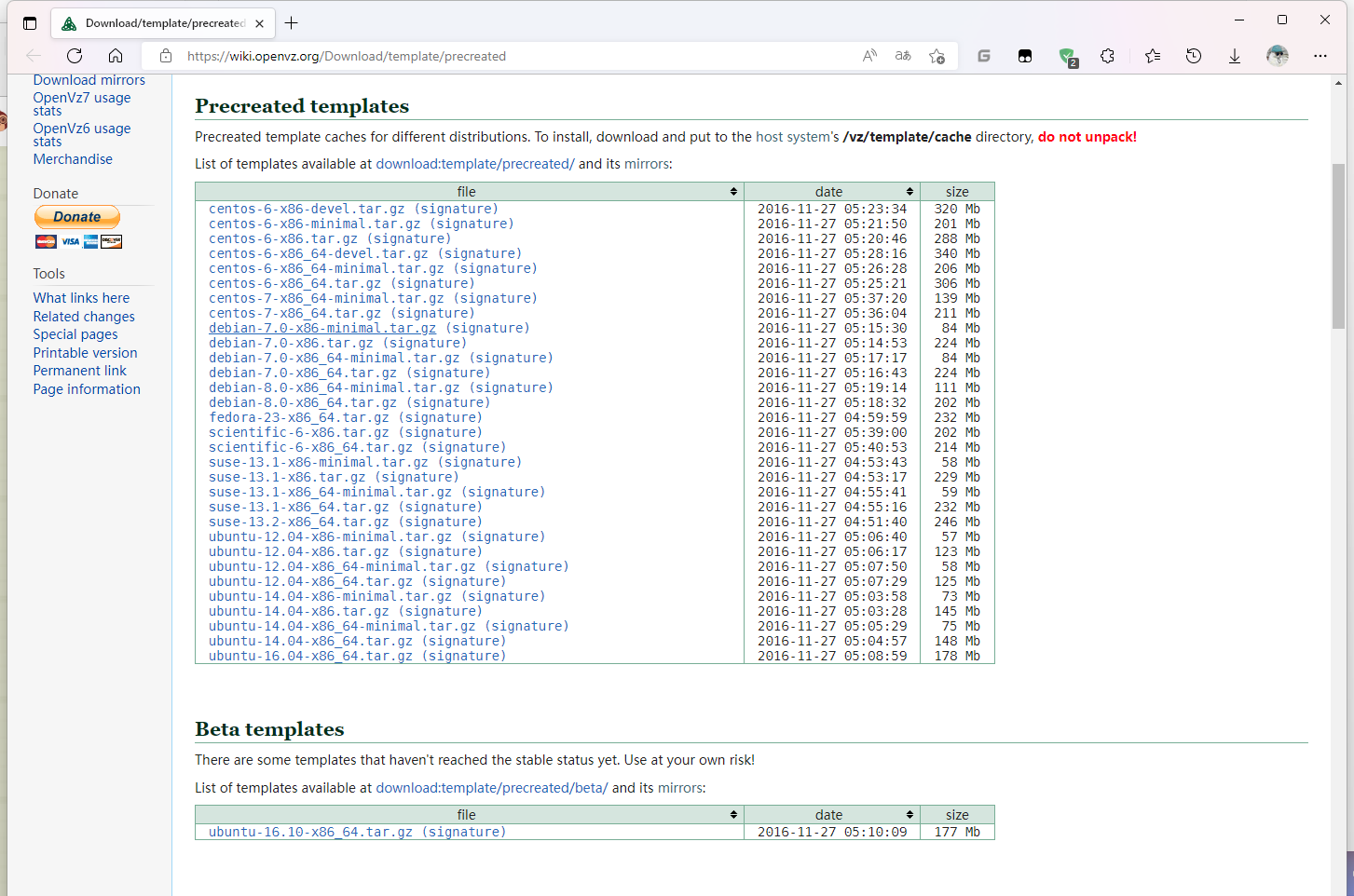Click the page scrollbar up arrow
The height and width of the screenshot is (896, 1354).
pyautogui.click(x=1339, y=83)
